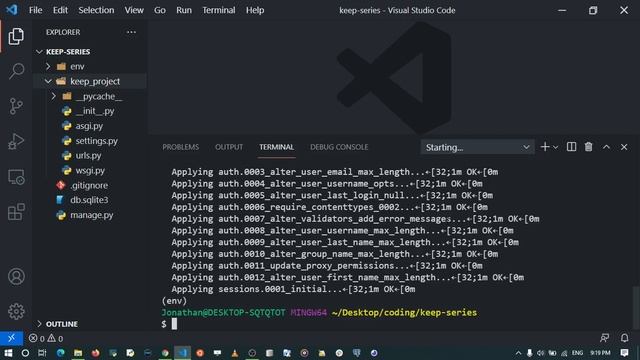Click the VS Code taskbar icon
This screenshot has height=360, width=640.
coord(182,353)
